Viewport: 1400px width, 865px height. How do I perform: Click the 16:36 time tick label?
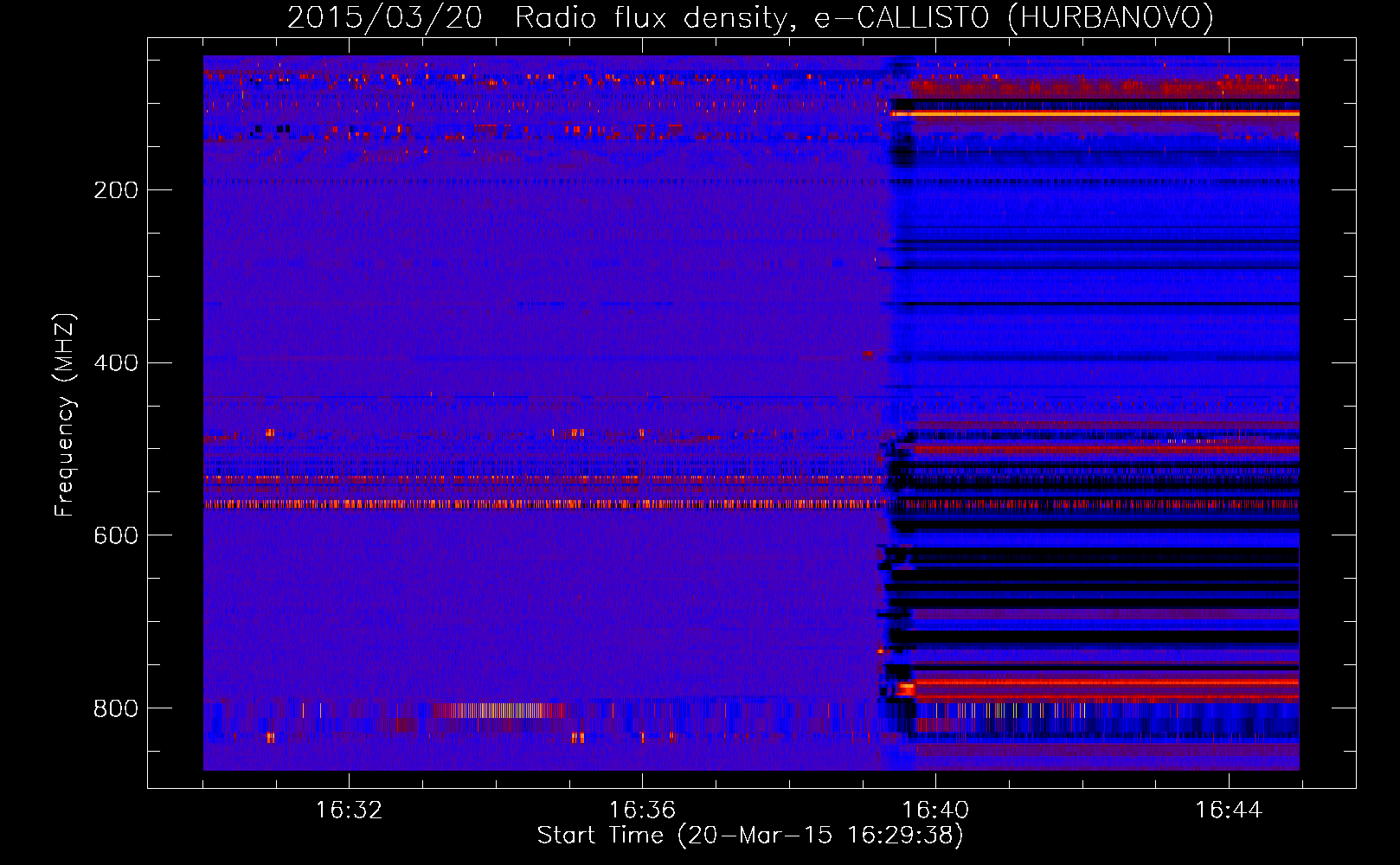point(642,811)
